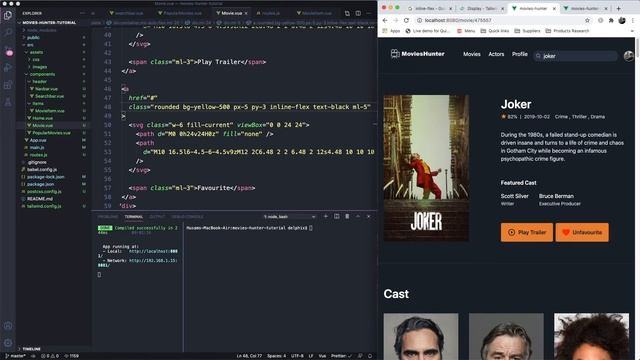
Task: Switch to the PopularMovies.vue editor tab
Action: point(182,13)
